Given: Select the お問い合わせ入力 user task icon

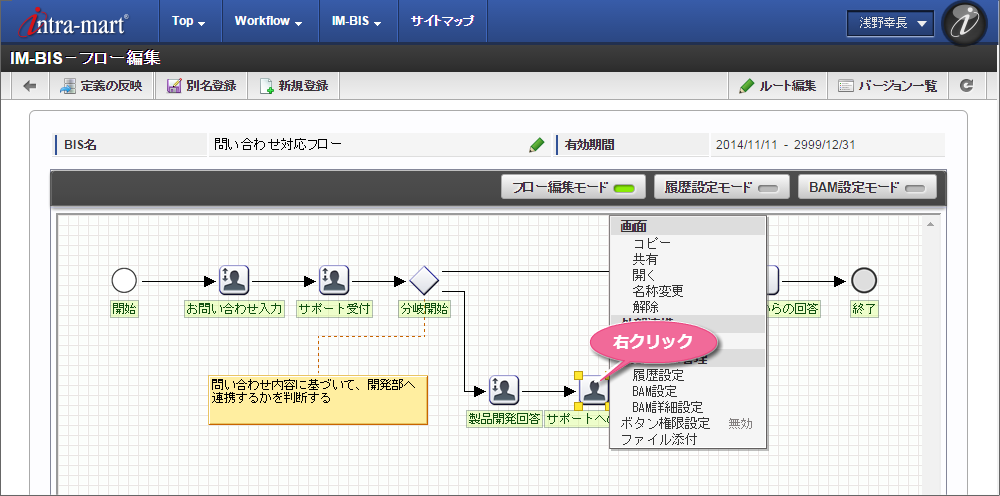Looking at the screenshot, I should [x=234, y=280].
